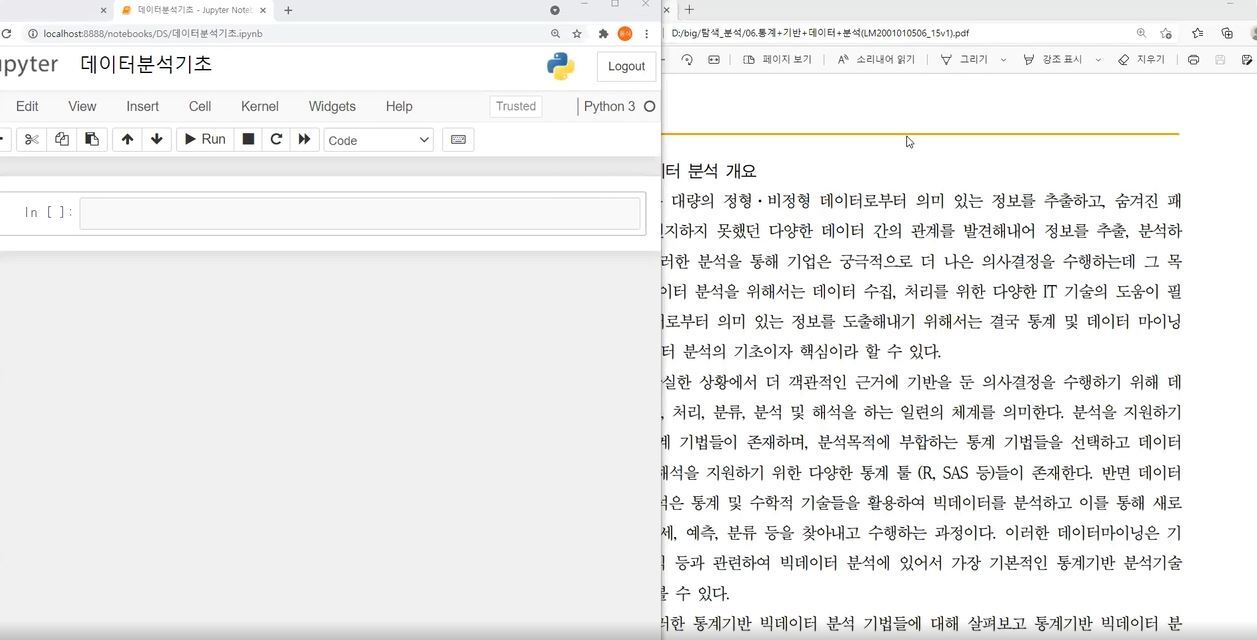Viewport: 1257px width, 640px height.
Task: Print the PDF document
Action: pos(1193,60)
